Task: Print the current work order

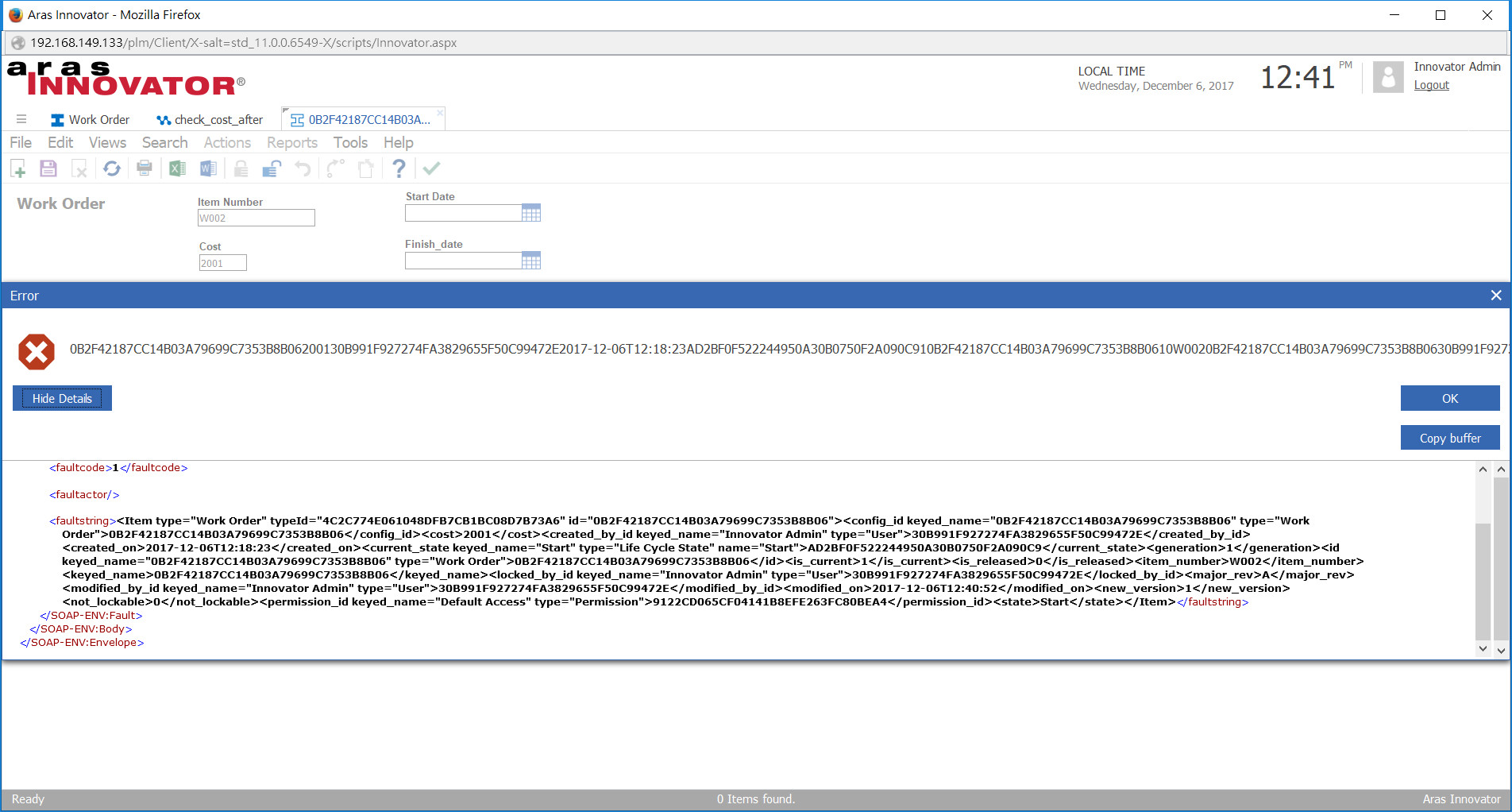Action: pyautogui.click(x=145, y=168)
